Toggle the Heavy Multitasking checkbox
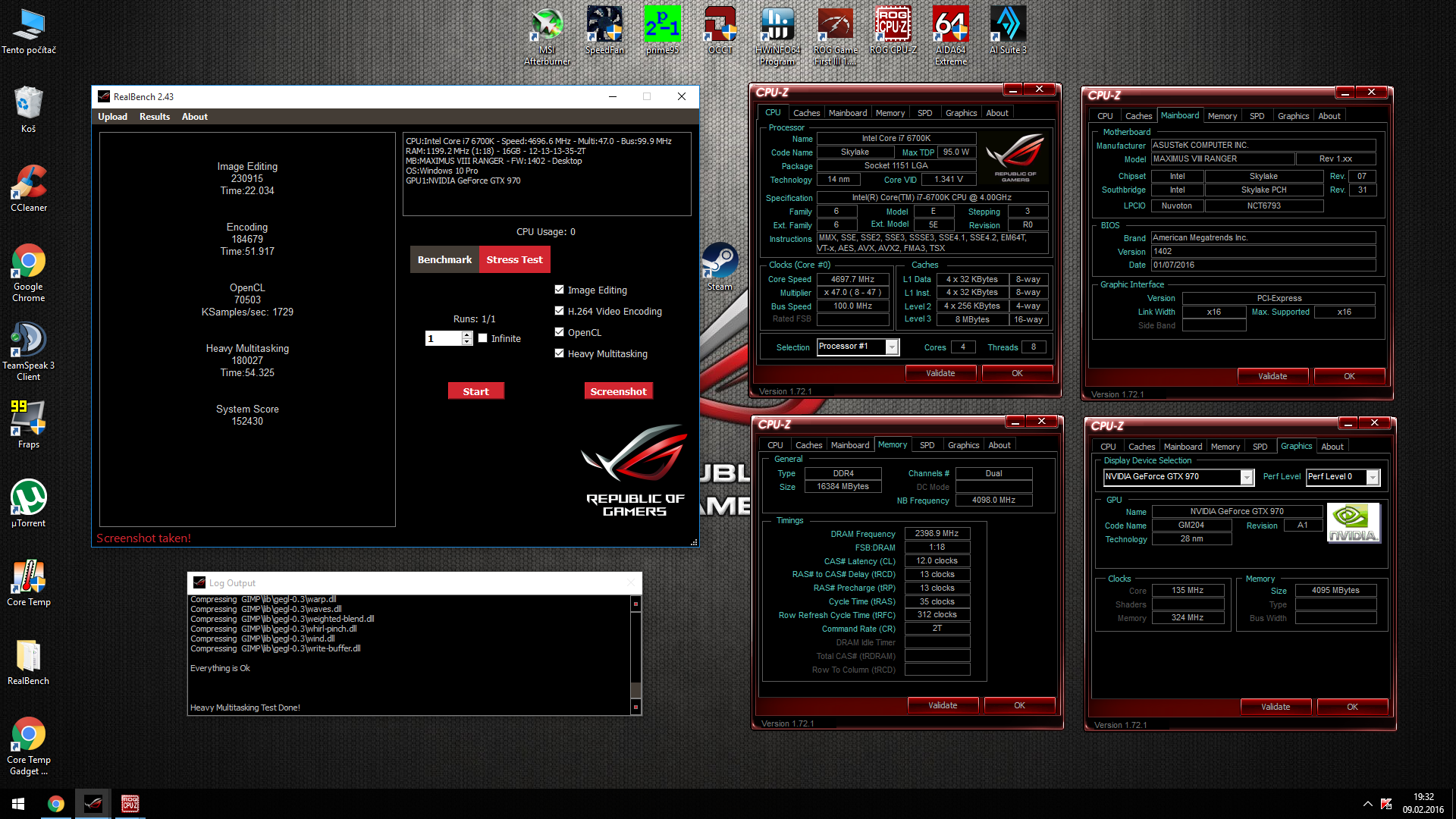This screenshot has height=819, width=1456. [560, 353]
